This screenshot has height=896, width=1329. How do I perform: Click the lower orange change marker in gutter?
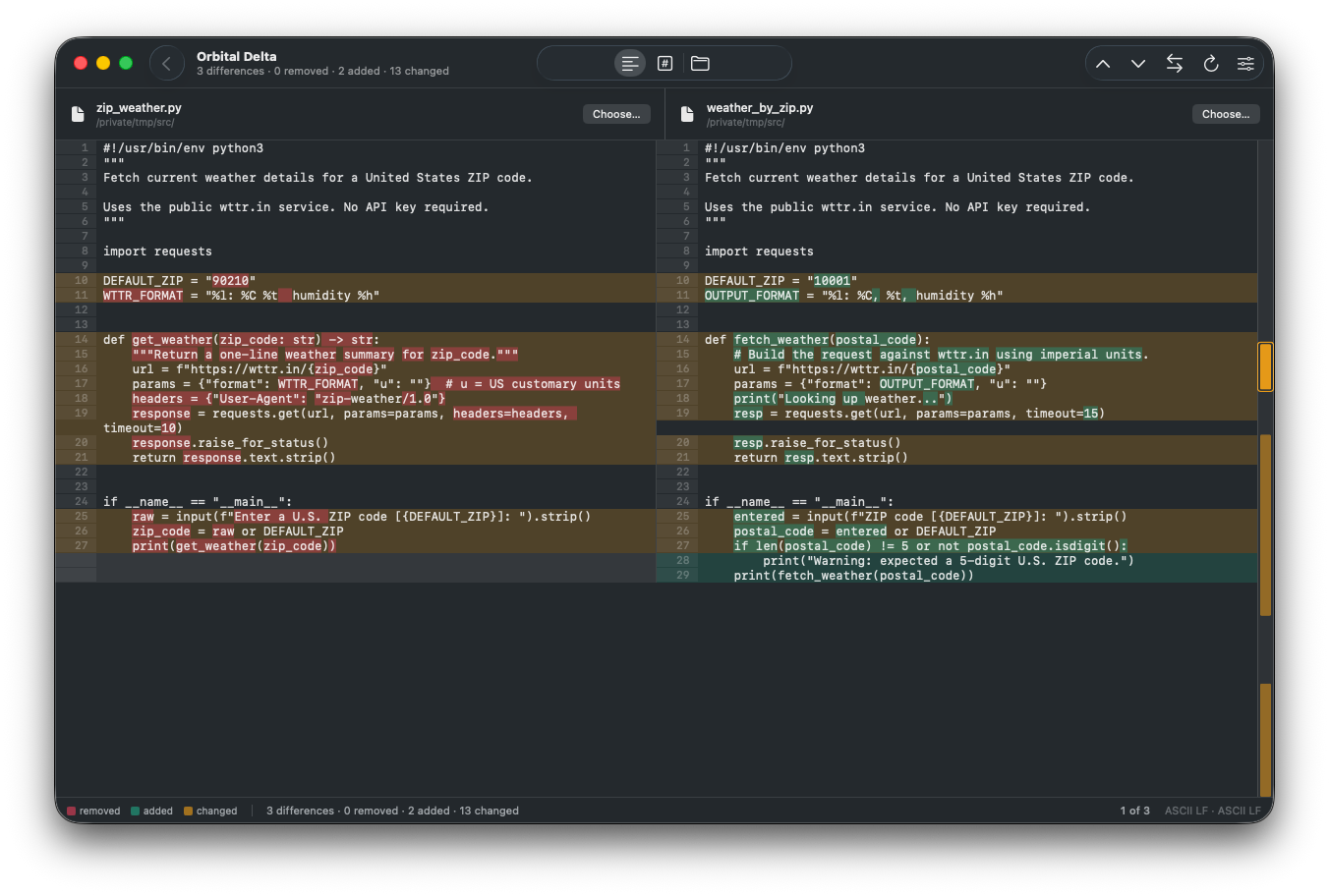(x=1266, y=739)
